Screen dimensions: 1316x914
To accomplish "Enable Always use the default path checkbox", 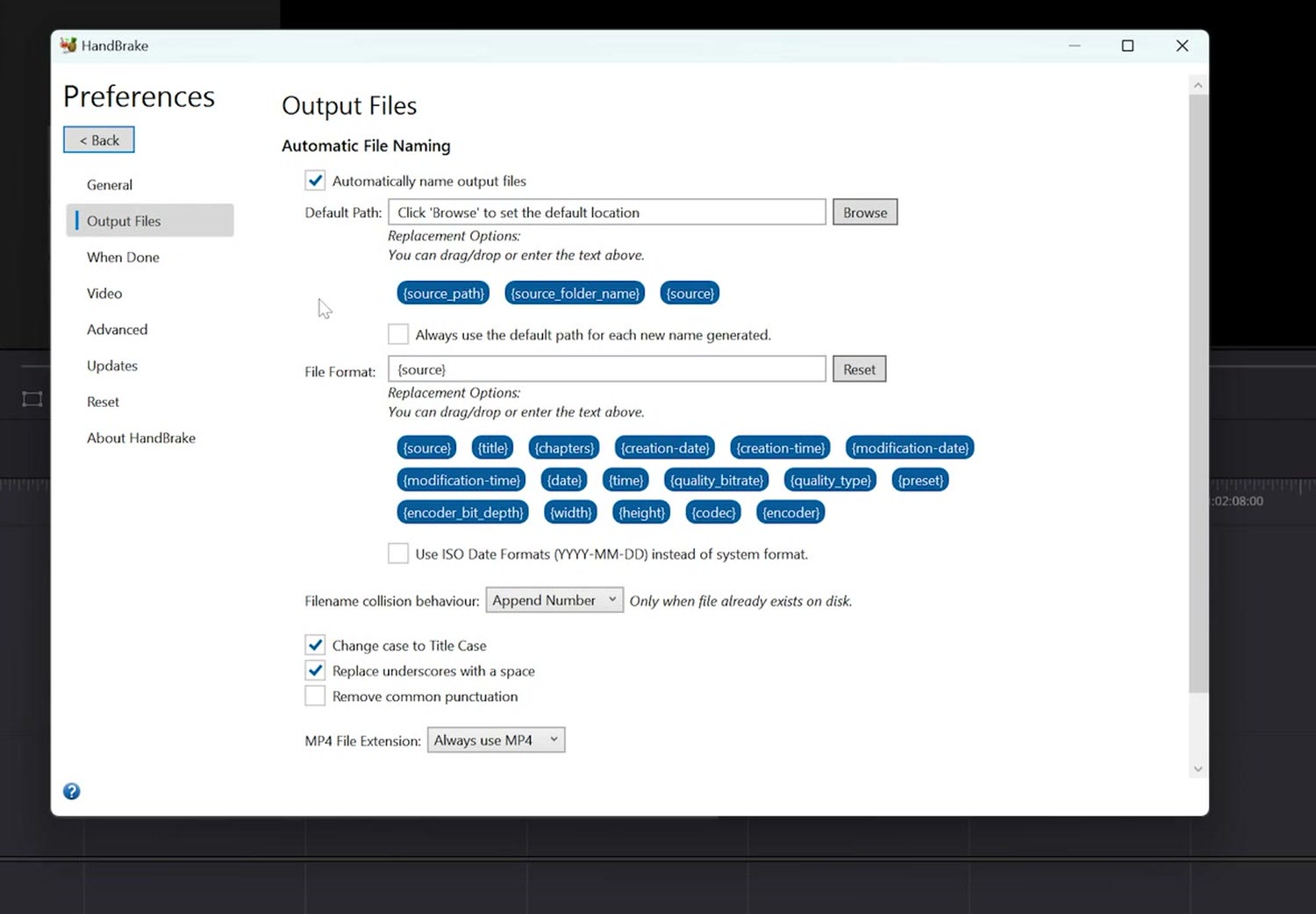I will click(x=398, y=334).
